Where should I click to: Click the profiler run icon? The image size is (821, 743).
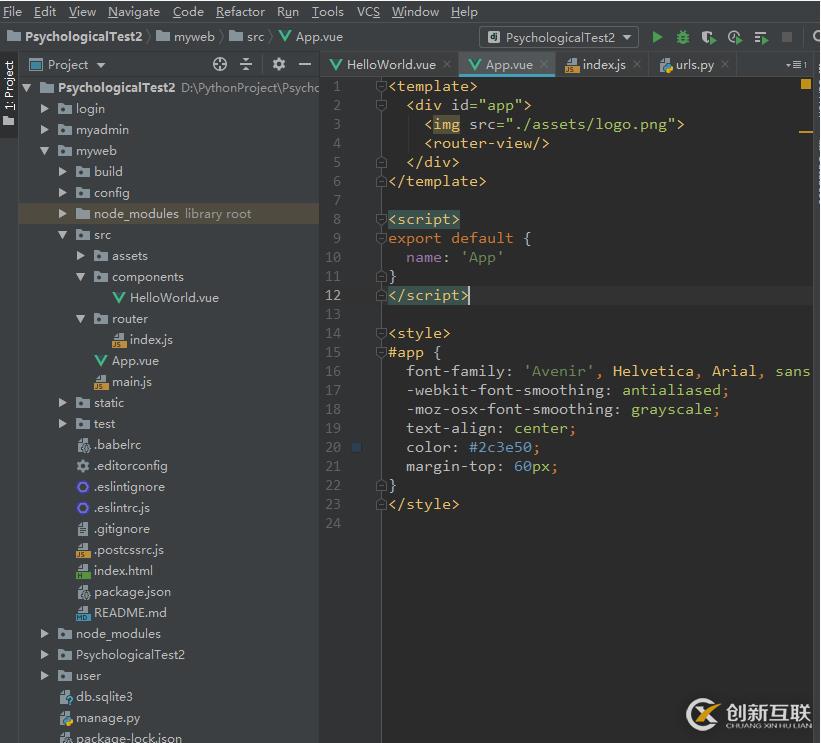pyautogui.click(x=735, y=37)
